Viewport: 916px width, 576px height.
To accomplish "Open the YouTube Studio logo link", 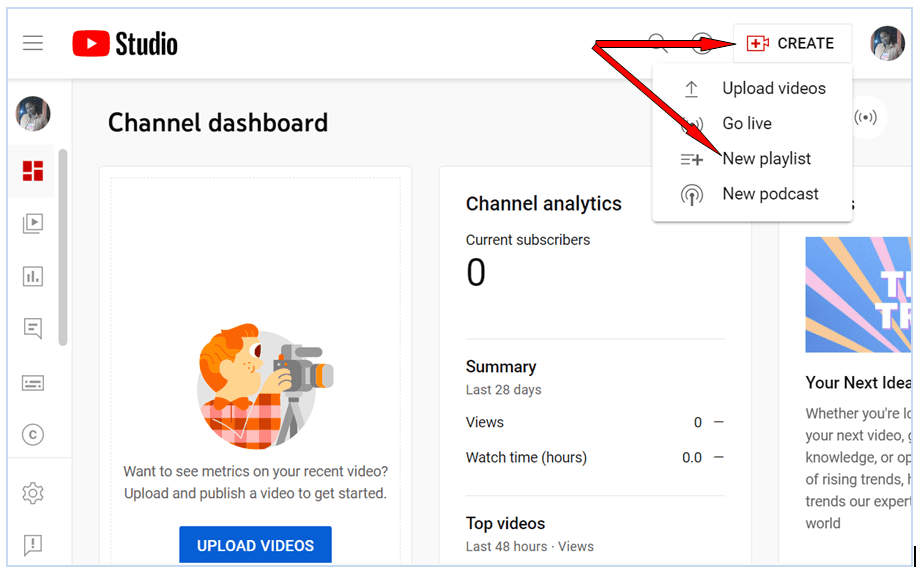I will point(124,43).
